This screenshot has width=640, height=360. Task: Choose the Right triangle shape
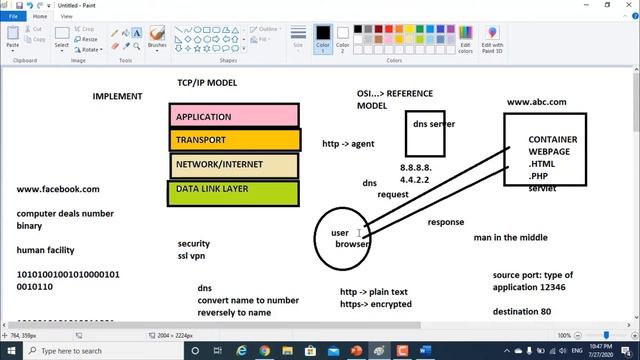[178, 40]
